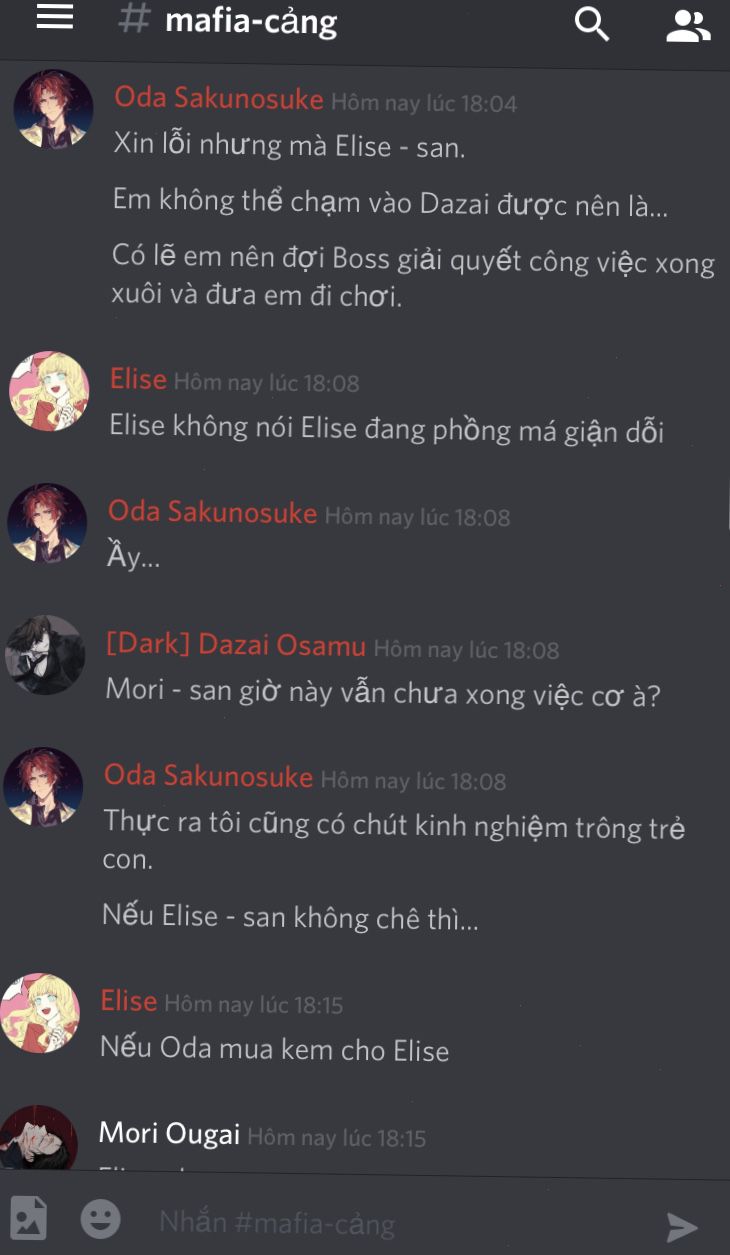
Task: Click the hash symbol beside mafia-cảng
Action: (134, 19)
